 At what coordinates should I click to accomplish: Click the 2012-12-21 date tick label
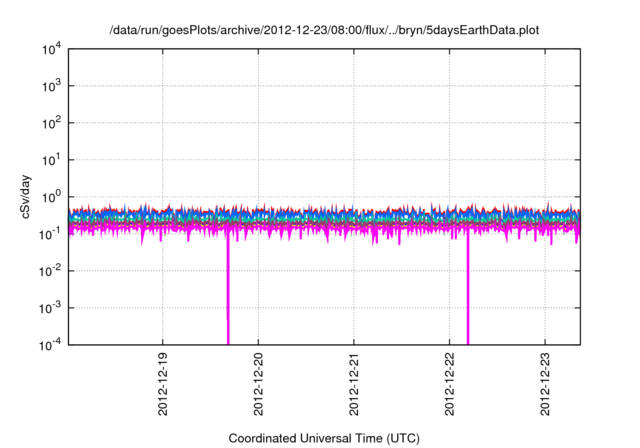(354, 384)
